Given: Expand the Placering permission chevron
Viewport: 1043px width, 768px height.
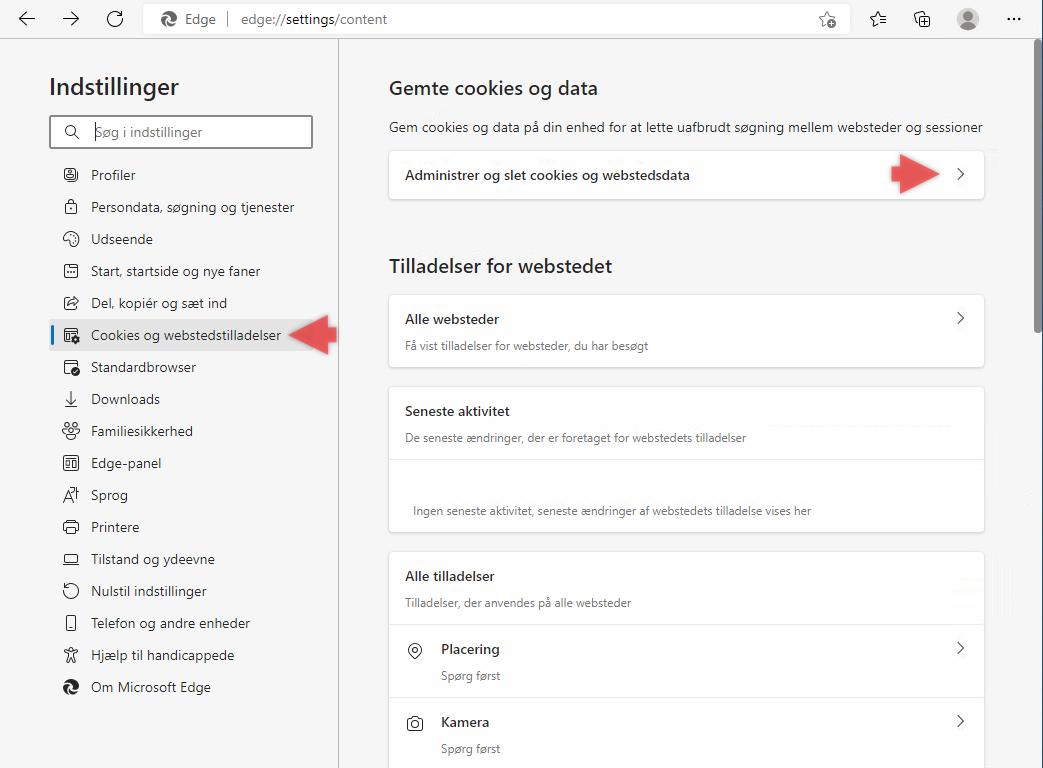Looking at the screenshot, I should [961, 648].
